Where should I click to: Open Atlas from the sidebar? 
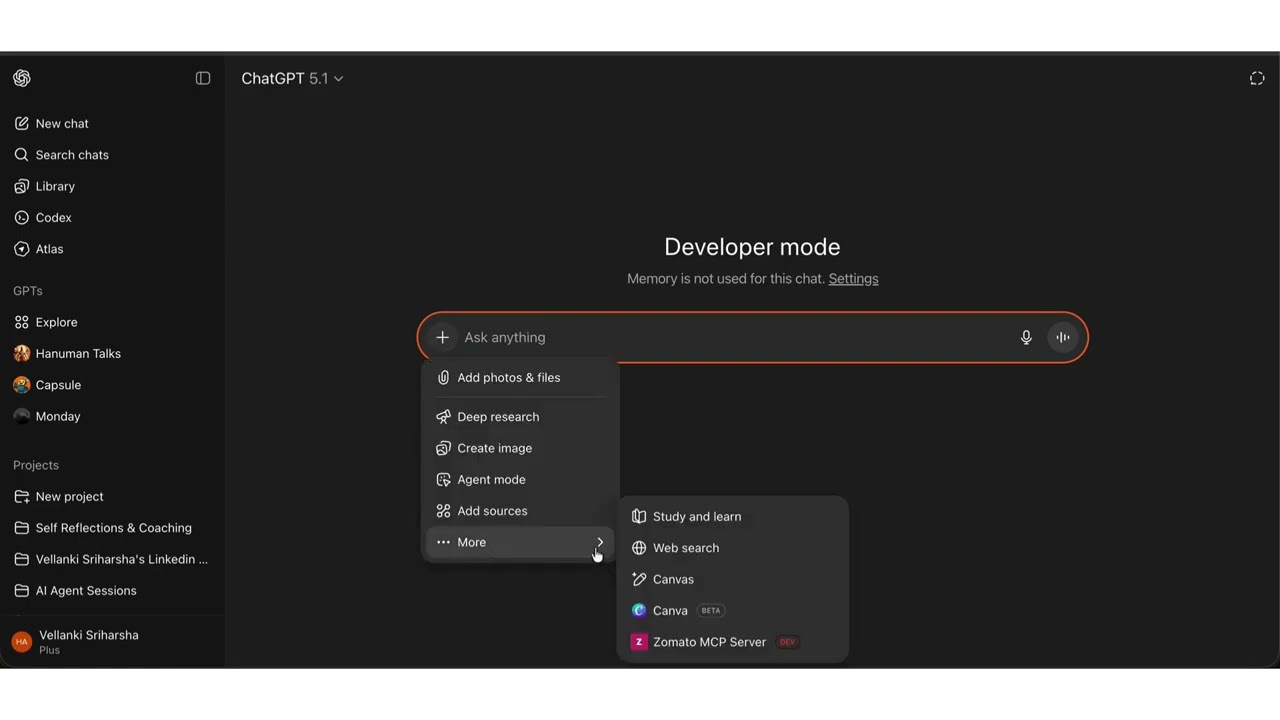[112, 249]
